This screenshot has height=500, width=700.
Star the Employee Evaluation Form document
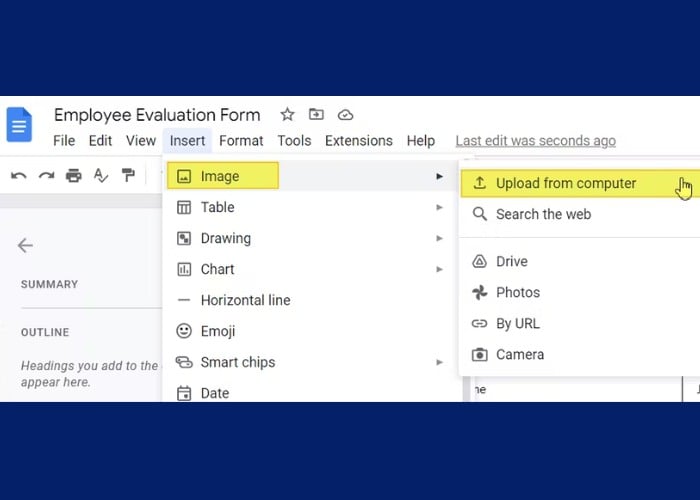click(287, 115)
